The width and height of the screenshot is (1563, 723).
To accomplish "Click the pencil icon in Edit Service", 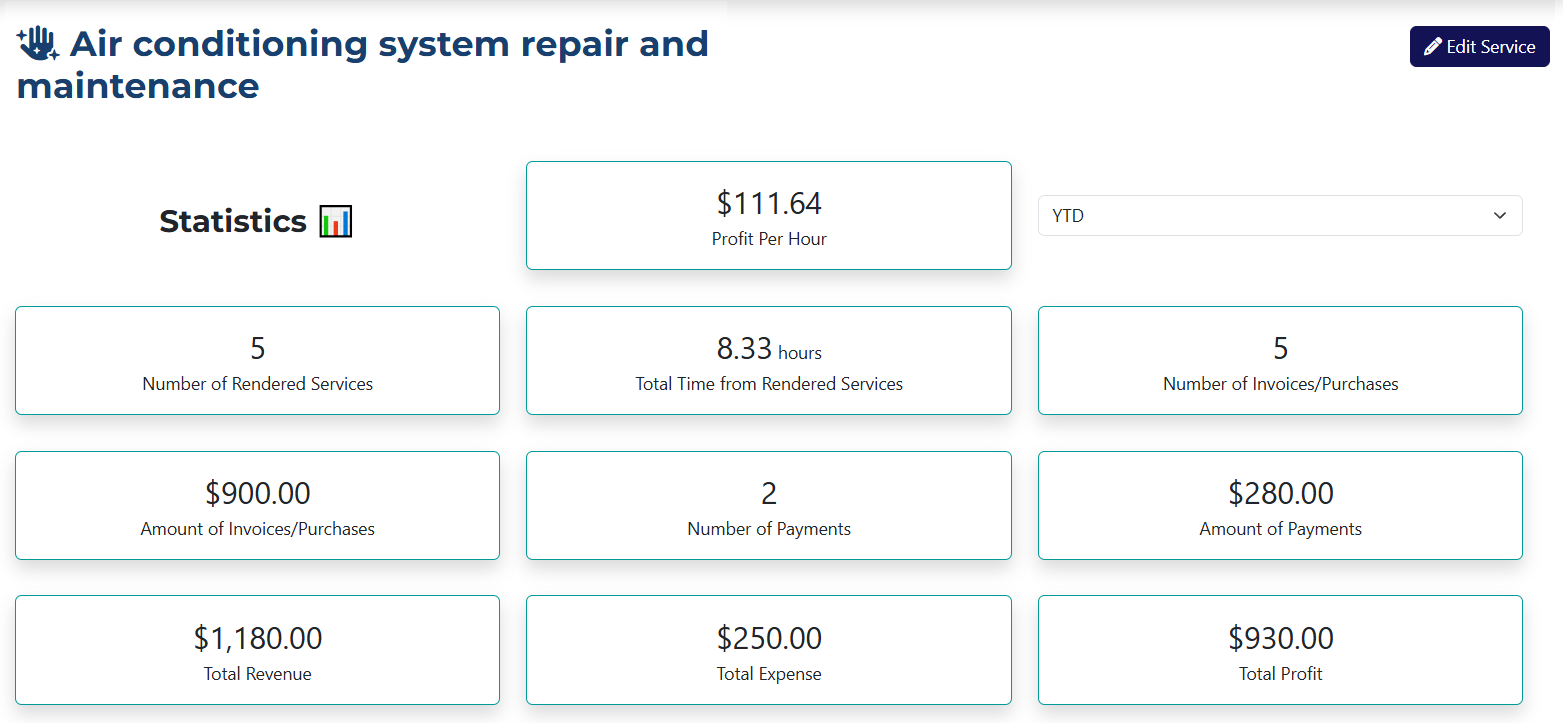I will click(1432, 47).
